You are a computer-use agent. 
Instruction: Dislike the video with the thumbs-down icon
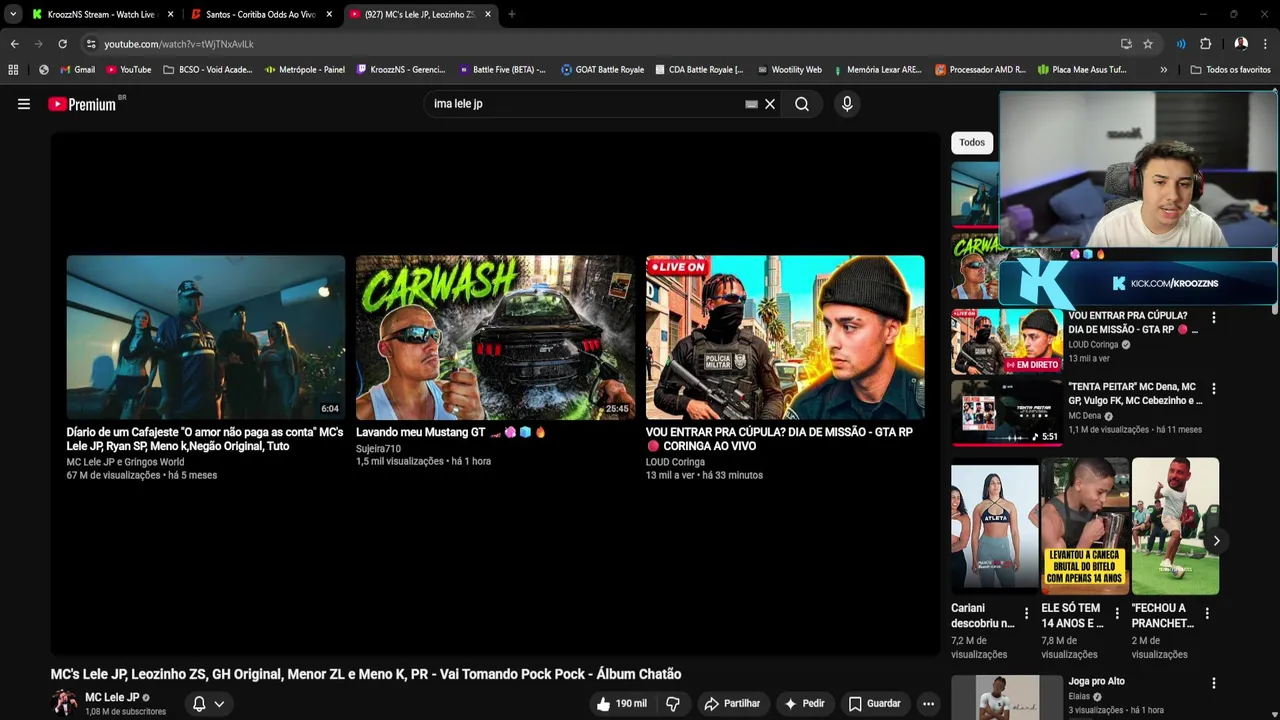(673, 704)
